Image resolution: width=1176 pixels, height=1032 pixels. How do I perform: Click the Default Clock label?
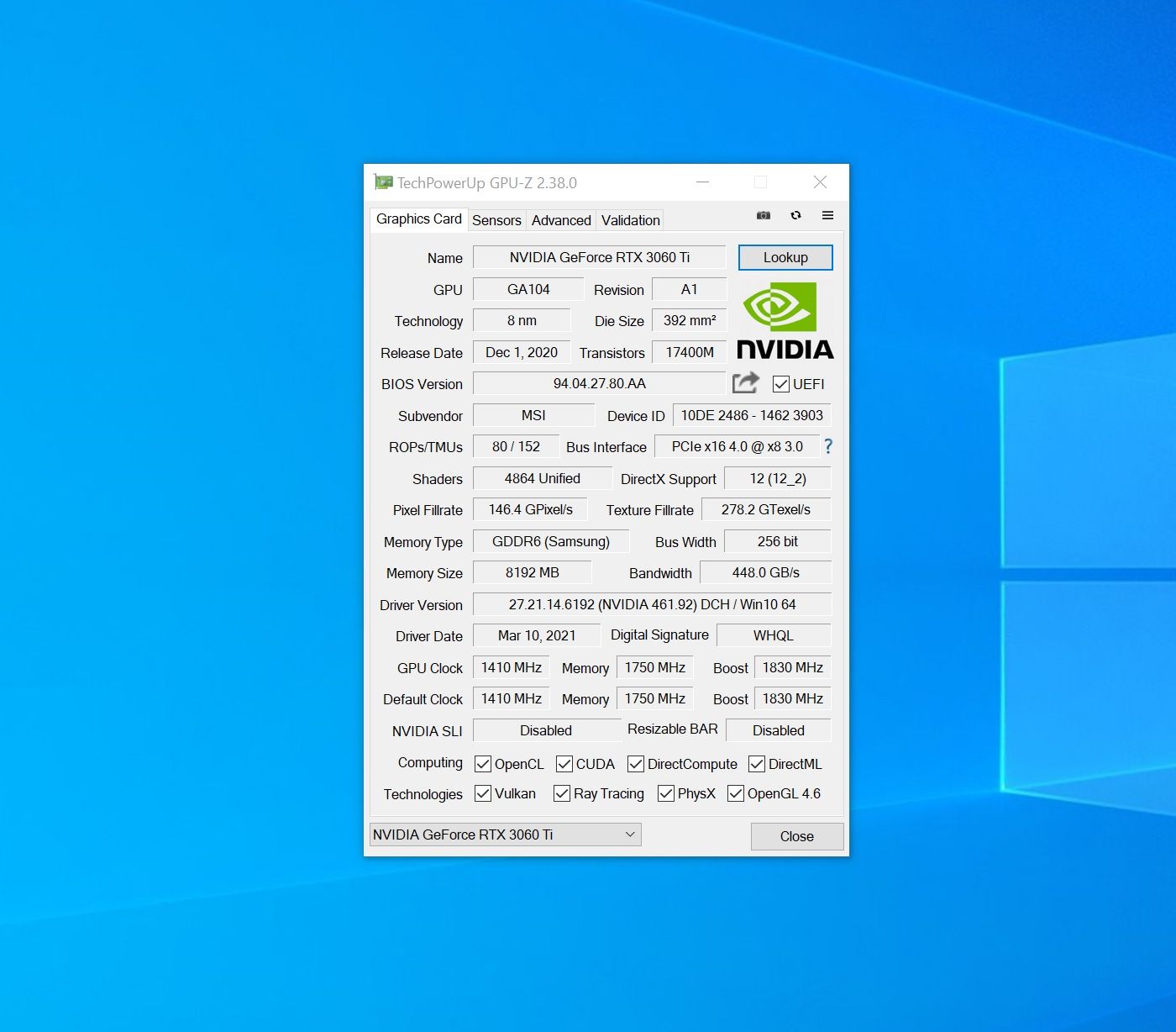tap(423, 699)
